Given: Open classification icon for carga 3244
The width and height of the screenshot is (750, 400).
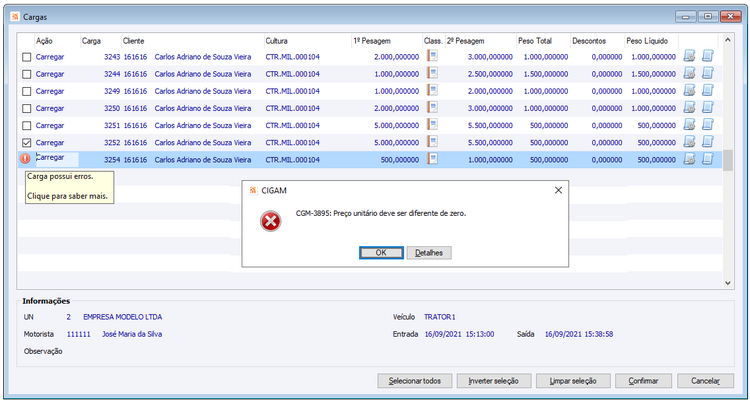Looking at the screenshot, I should pos(432,73).
